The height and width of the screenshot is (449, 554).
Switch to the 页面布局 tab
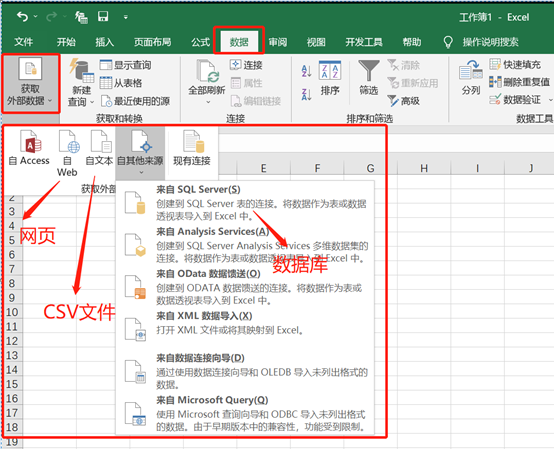[x=152, y=42]
